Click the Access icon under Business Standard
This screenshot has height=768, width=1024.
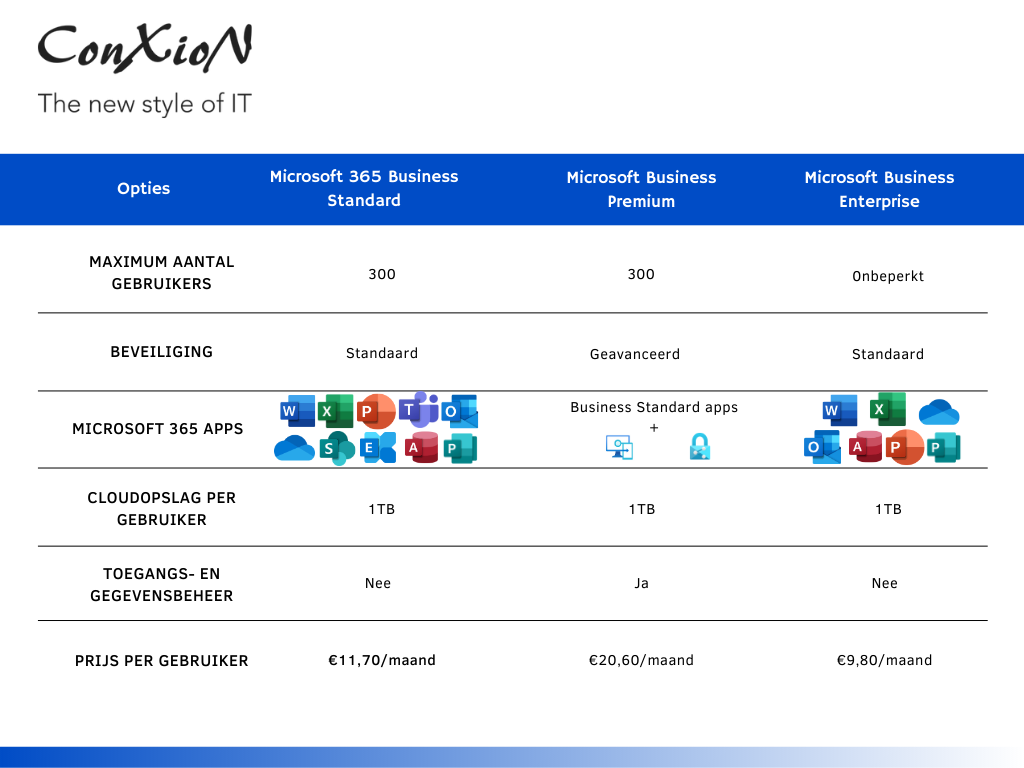[x=421, y=447]
